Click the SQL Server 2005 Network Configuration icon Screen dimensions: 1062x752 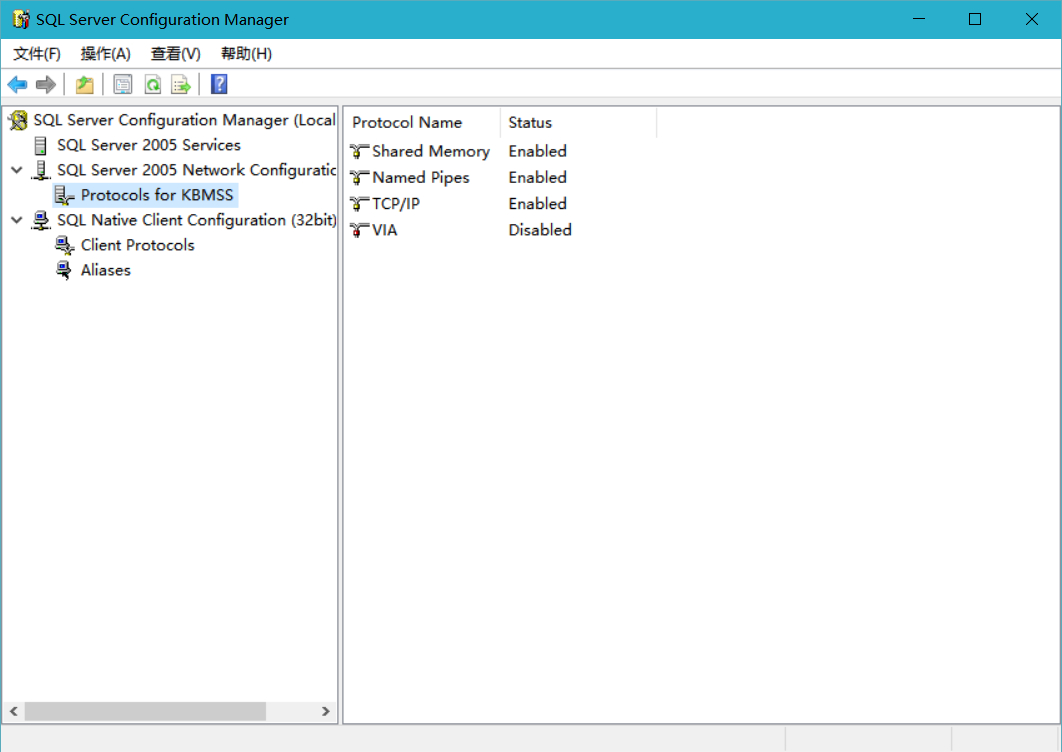pyautogui.click(x=41, y=170)
